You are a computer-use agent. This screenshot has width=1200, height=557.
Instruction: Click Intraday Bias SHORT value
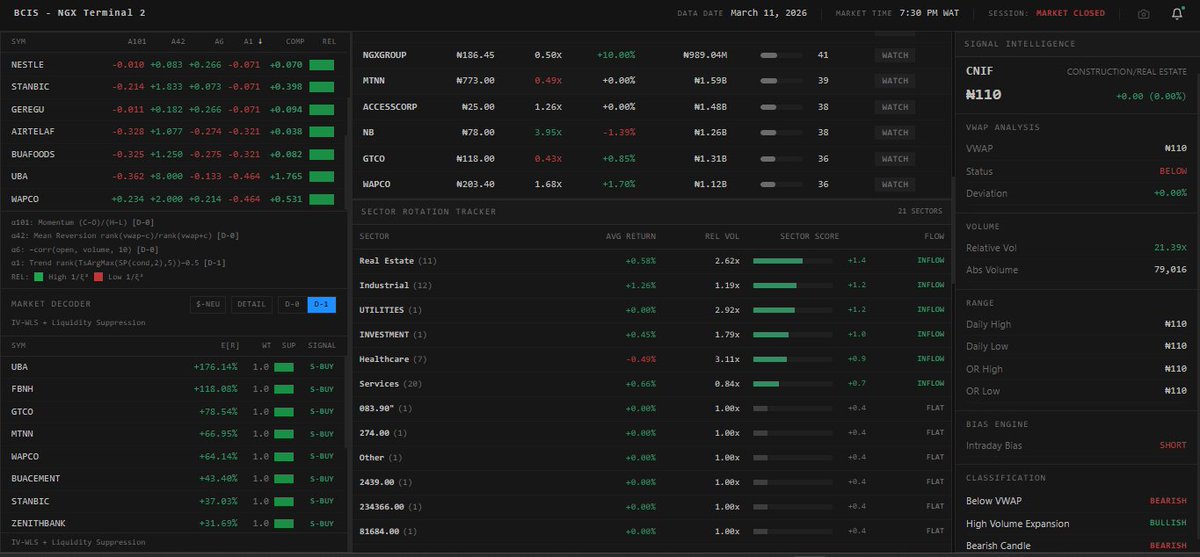click(1173, 445)
